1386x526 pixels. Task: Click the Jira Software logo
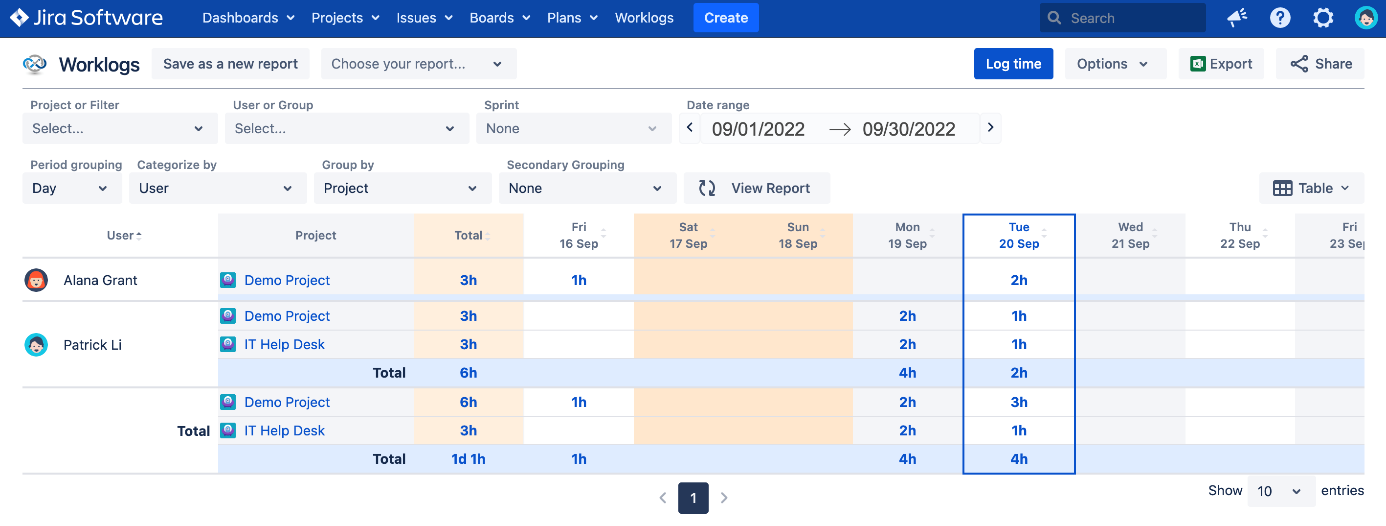tap(86, 18)
